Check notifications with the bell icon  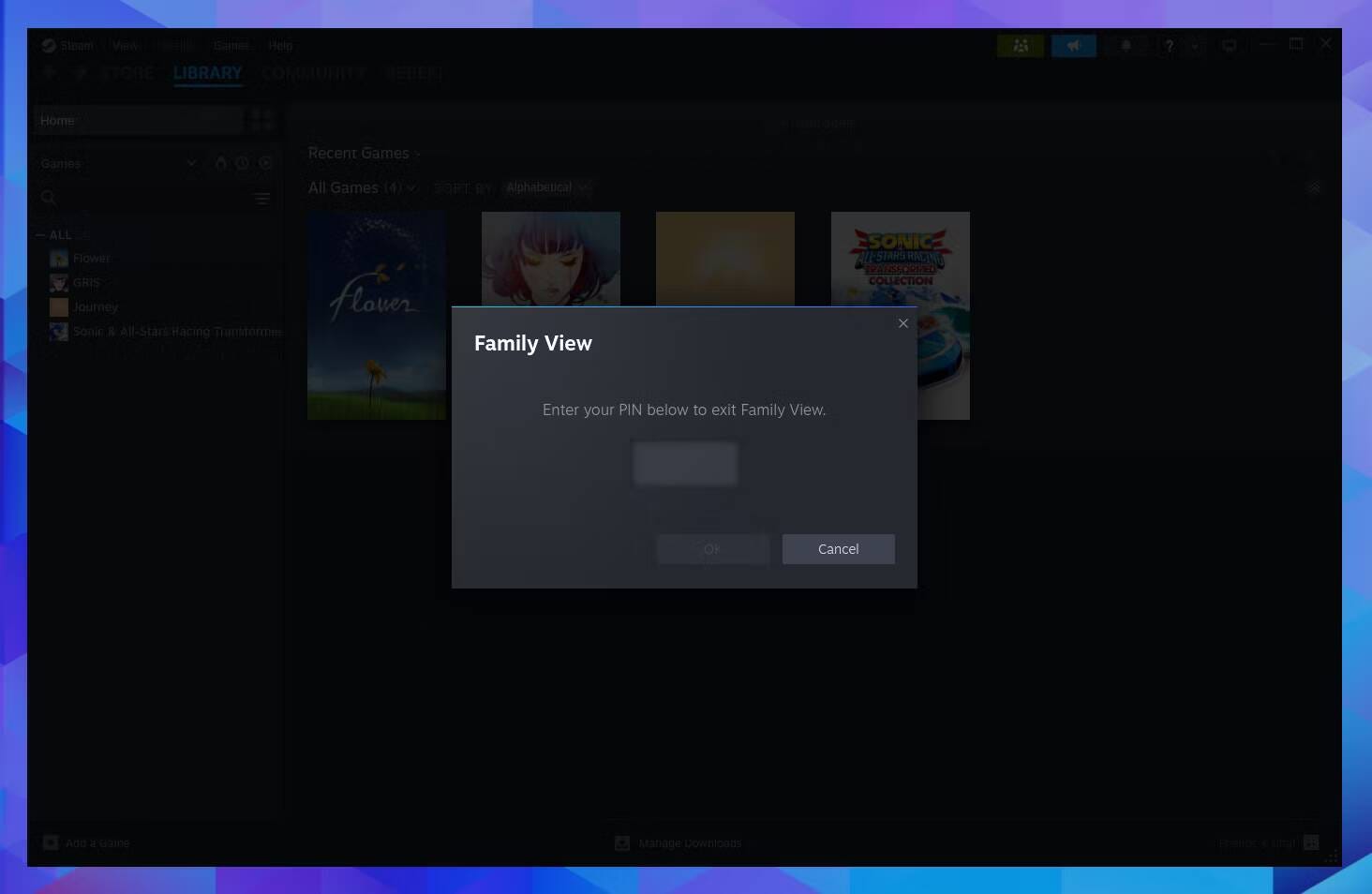(x=1126, y=45)
